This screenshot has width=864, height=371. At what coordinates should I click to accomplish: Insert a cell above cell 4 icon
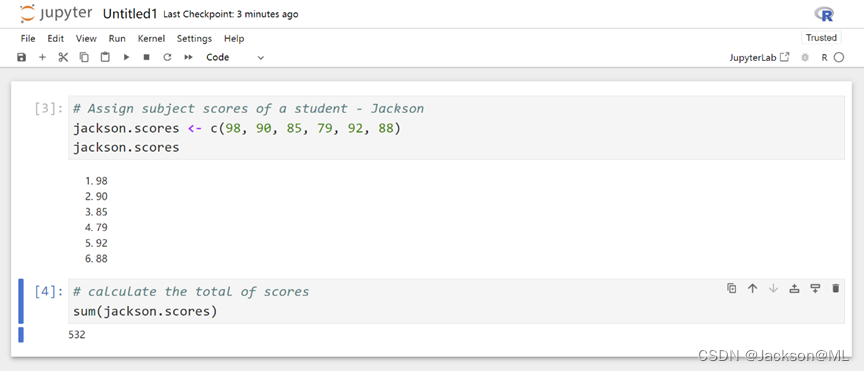[794, 288]
